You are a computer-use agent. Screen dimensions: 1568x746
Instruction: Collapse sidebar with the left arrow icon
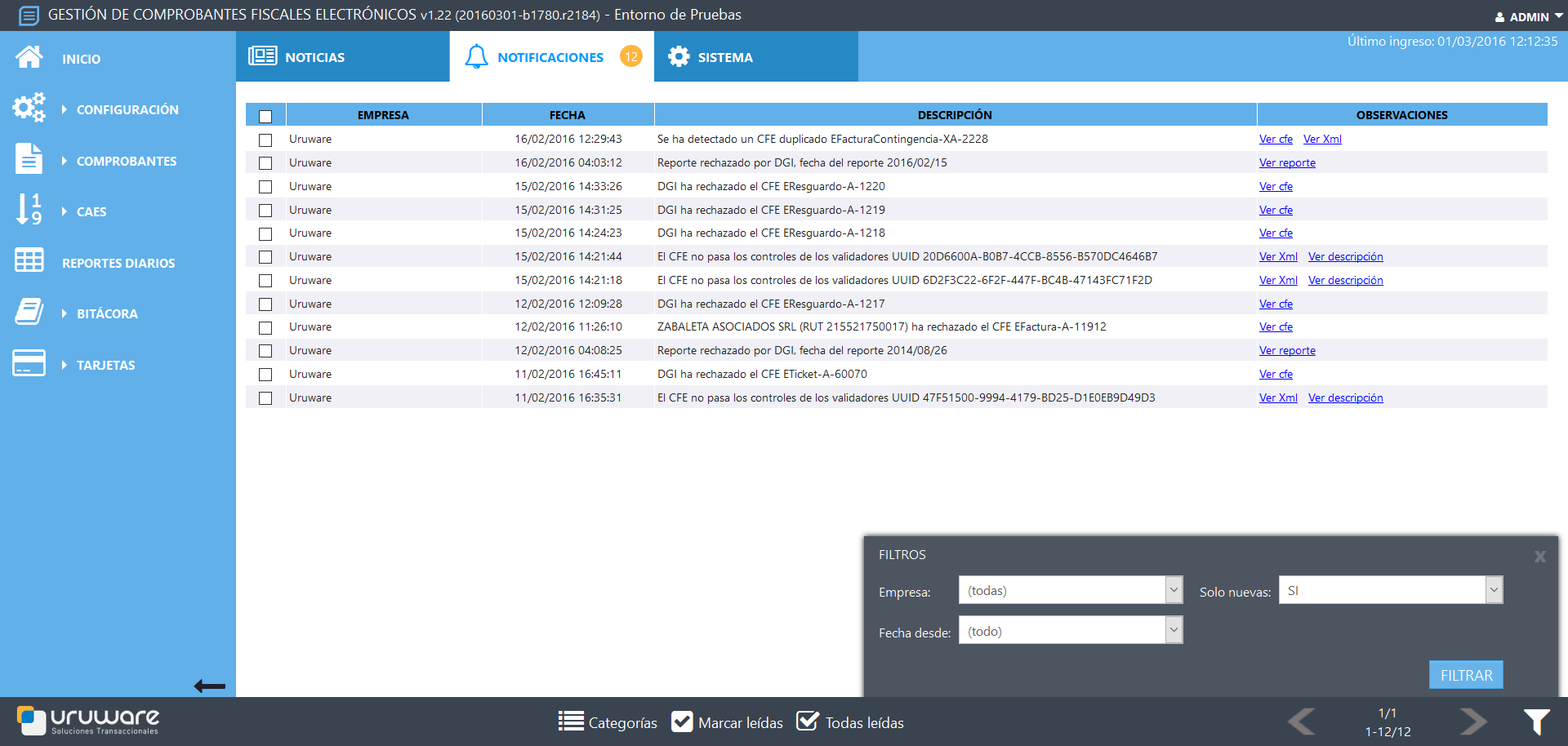(209, 686)
